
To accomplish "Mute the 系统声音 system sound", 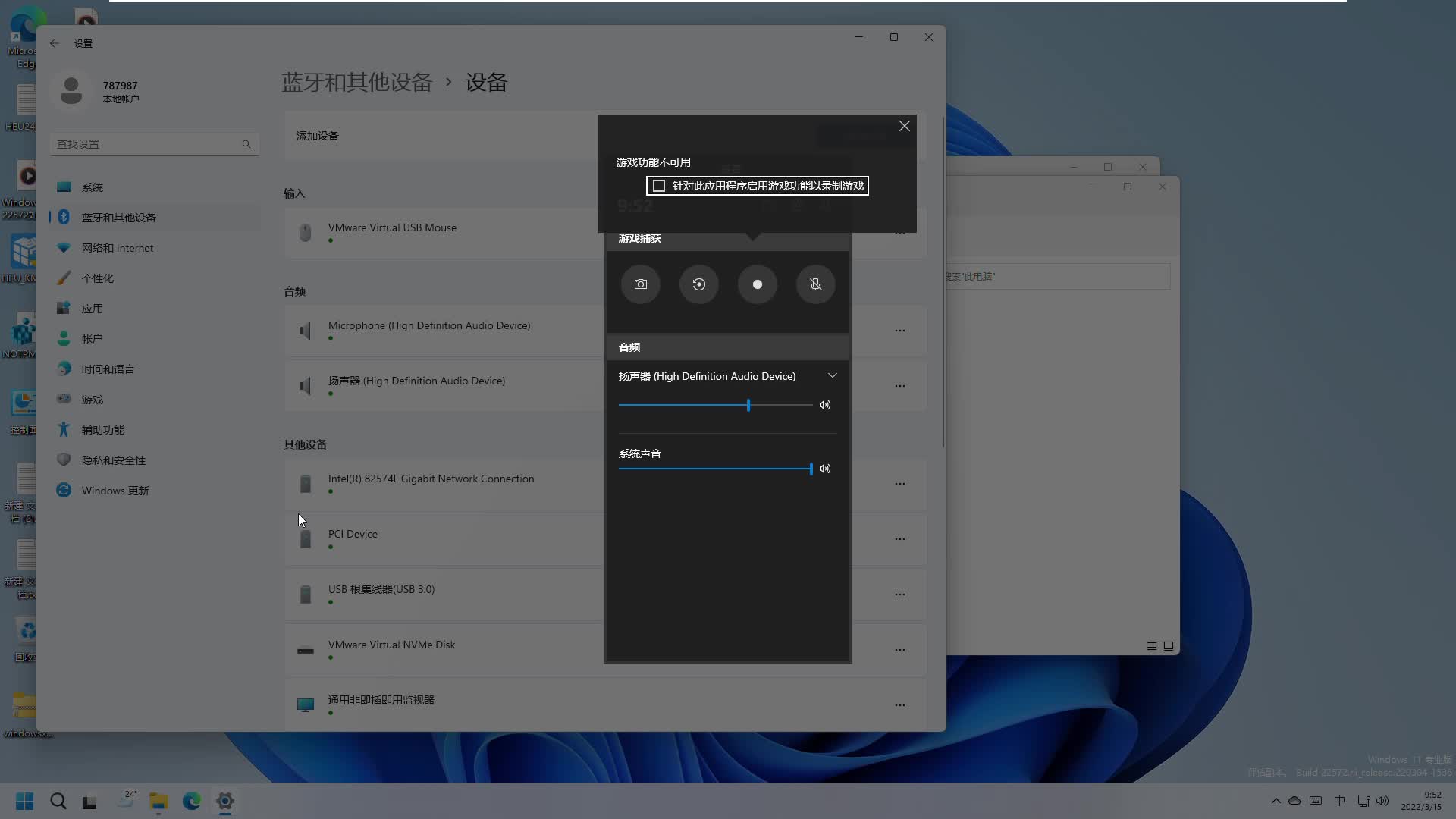I will (825, 469).
